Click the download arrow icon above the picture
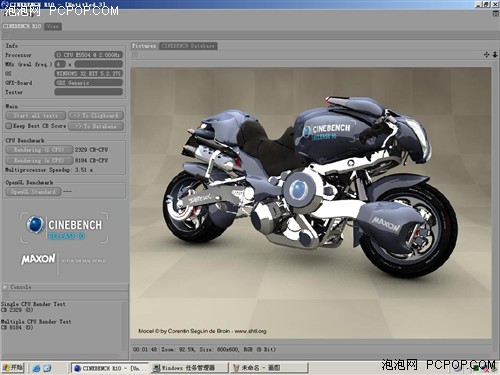Viewport: 500px width, 375px height. click(x=495, y=55)
